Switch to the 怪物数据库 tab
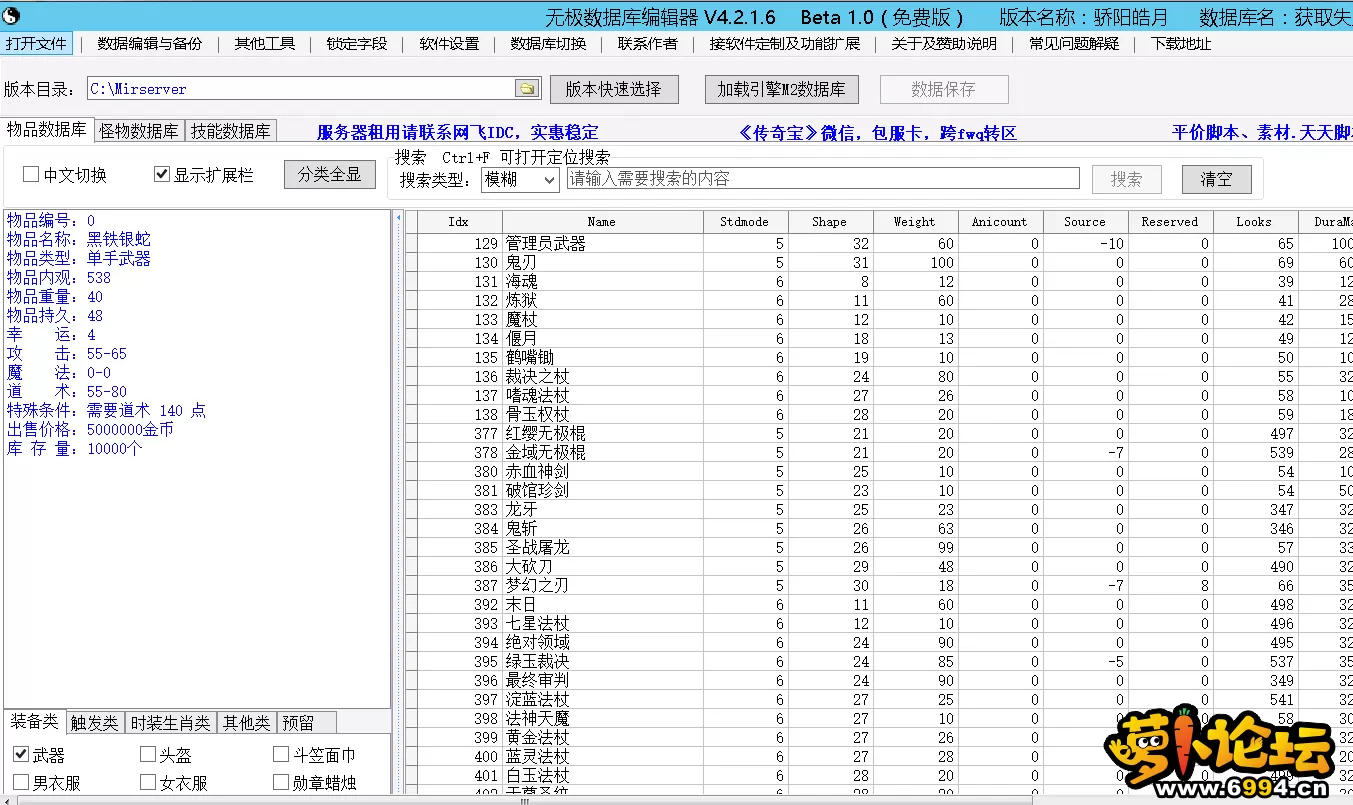This screenshot has width=1353, height=805. [x=139, y=131]
